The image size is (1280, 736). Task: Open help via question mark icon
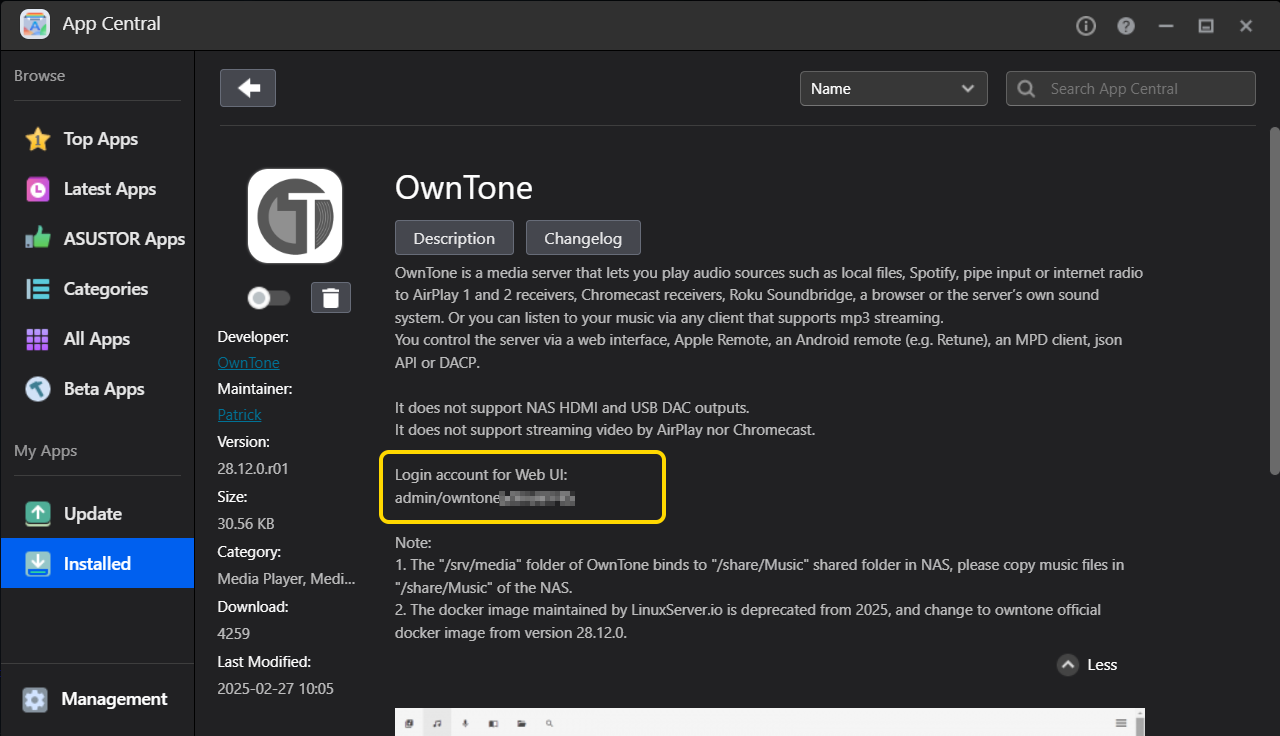[x=1126, y=26]
